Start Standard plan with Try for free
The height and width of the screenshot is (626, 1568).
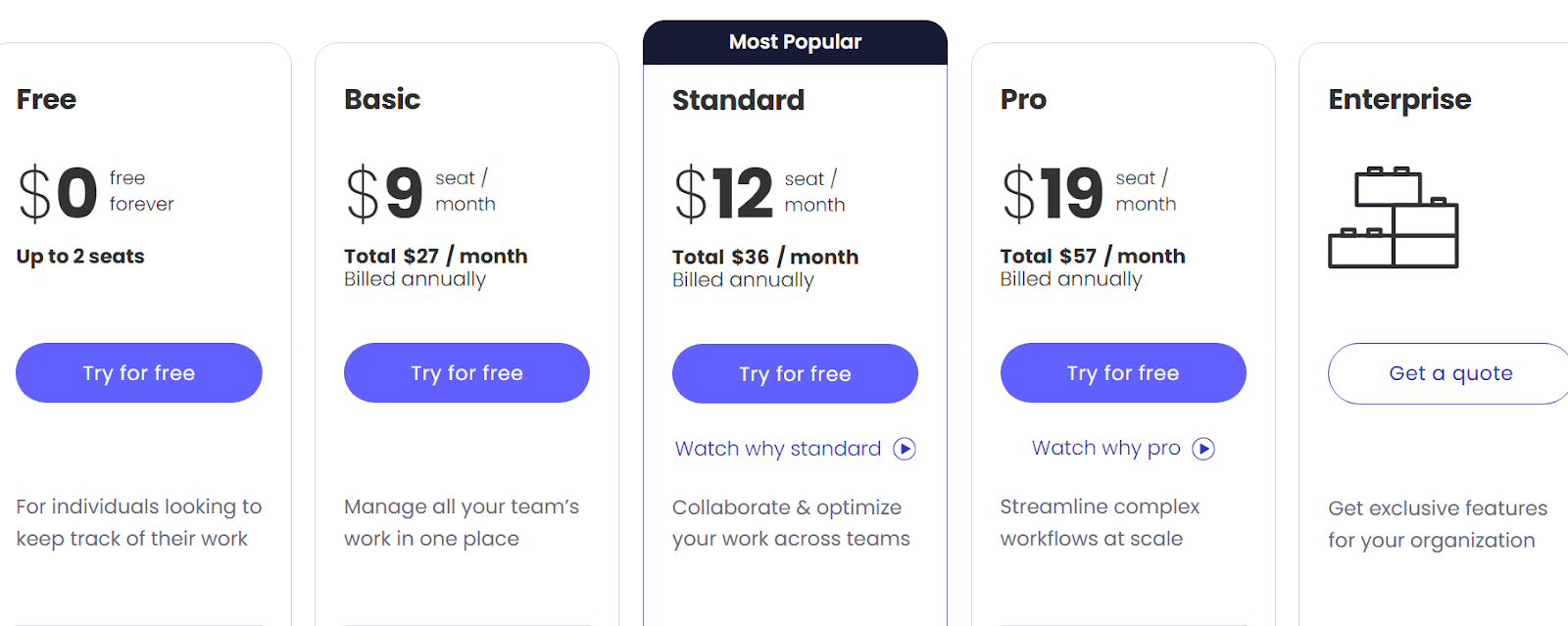click(795, 373)
